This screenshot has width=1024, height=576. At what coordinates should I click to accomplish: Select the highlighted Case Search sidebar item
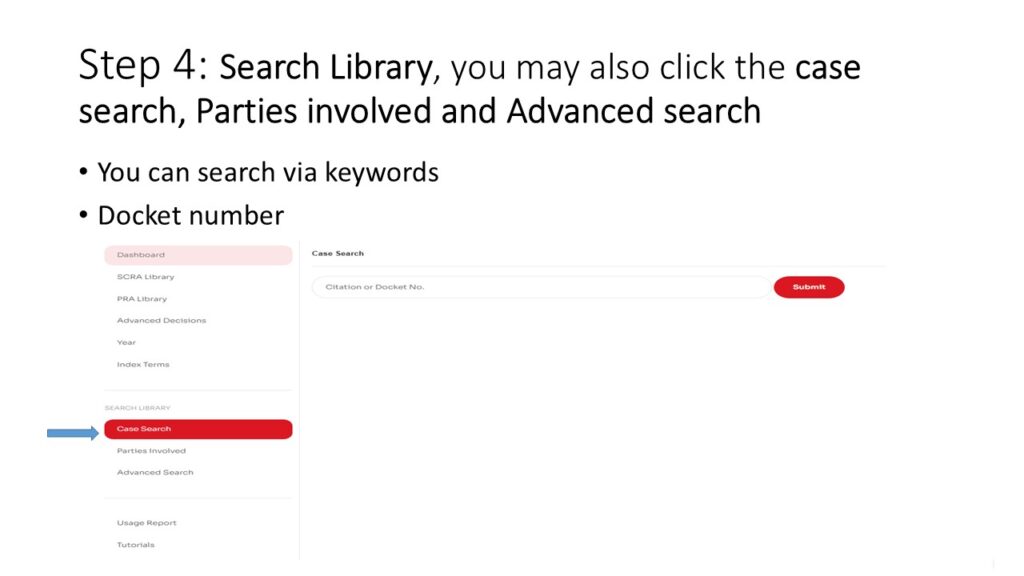click(144, 429)
